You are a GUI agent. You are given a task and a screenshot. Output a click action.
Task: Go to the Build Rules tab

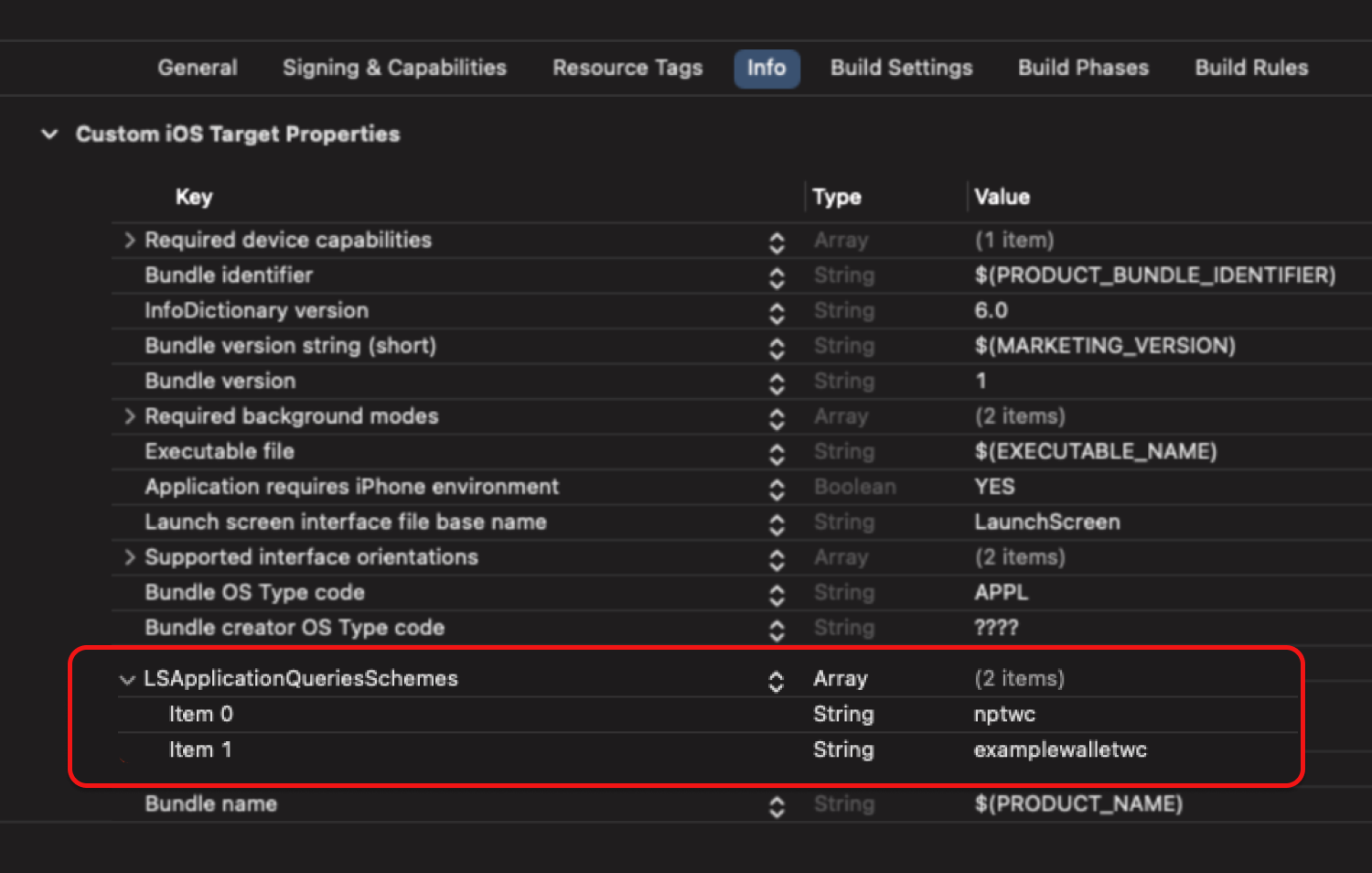[x=1251, y=68]
